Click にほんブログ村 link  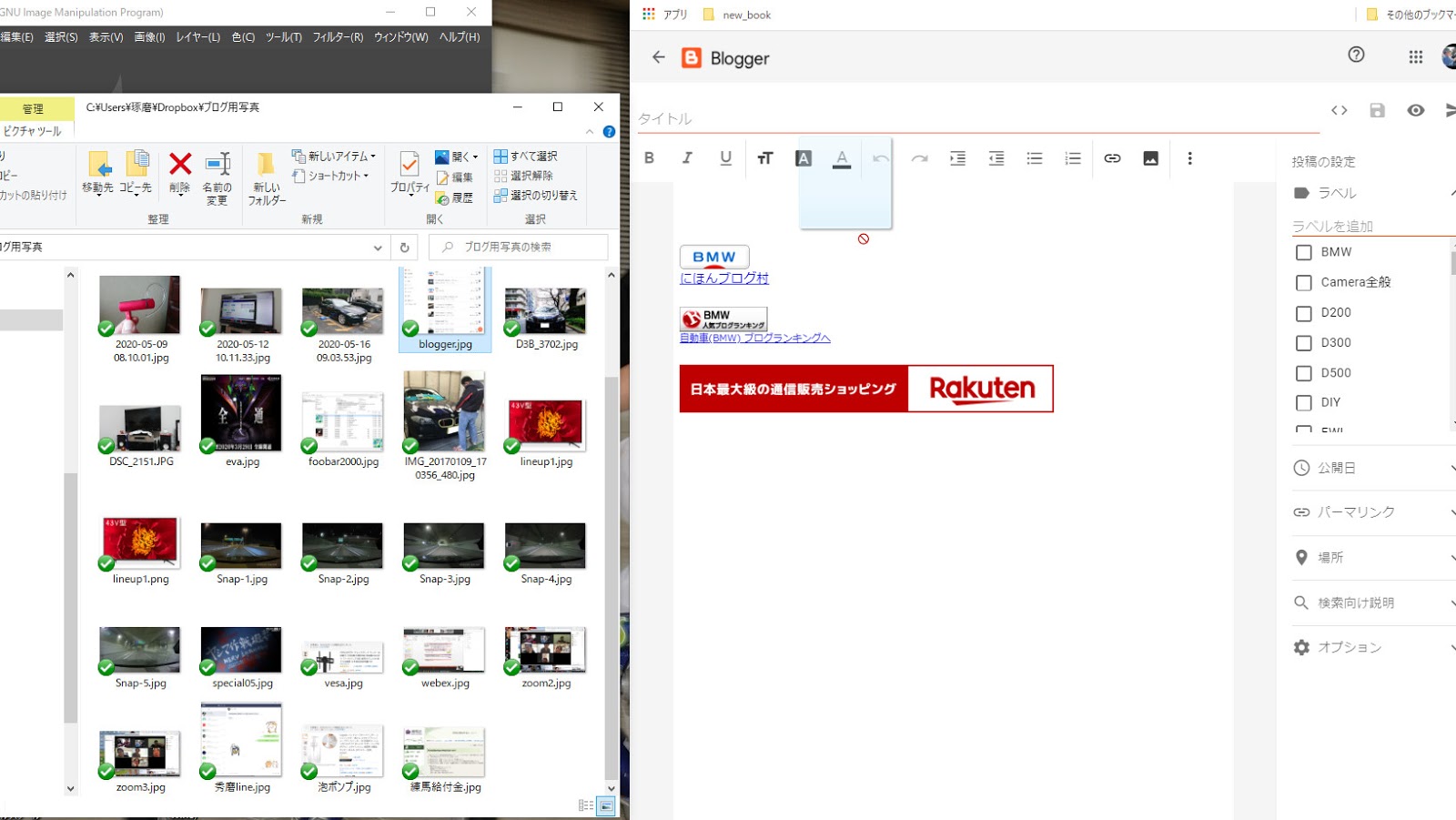[x=724, y=278]
